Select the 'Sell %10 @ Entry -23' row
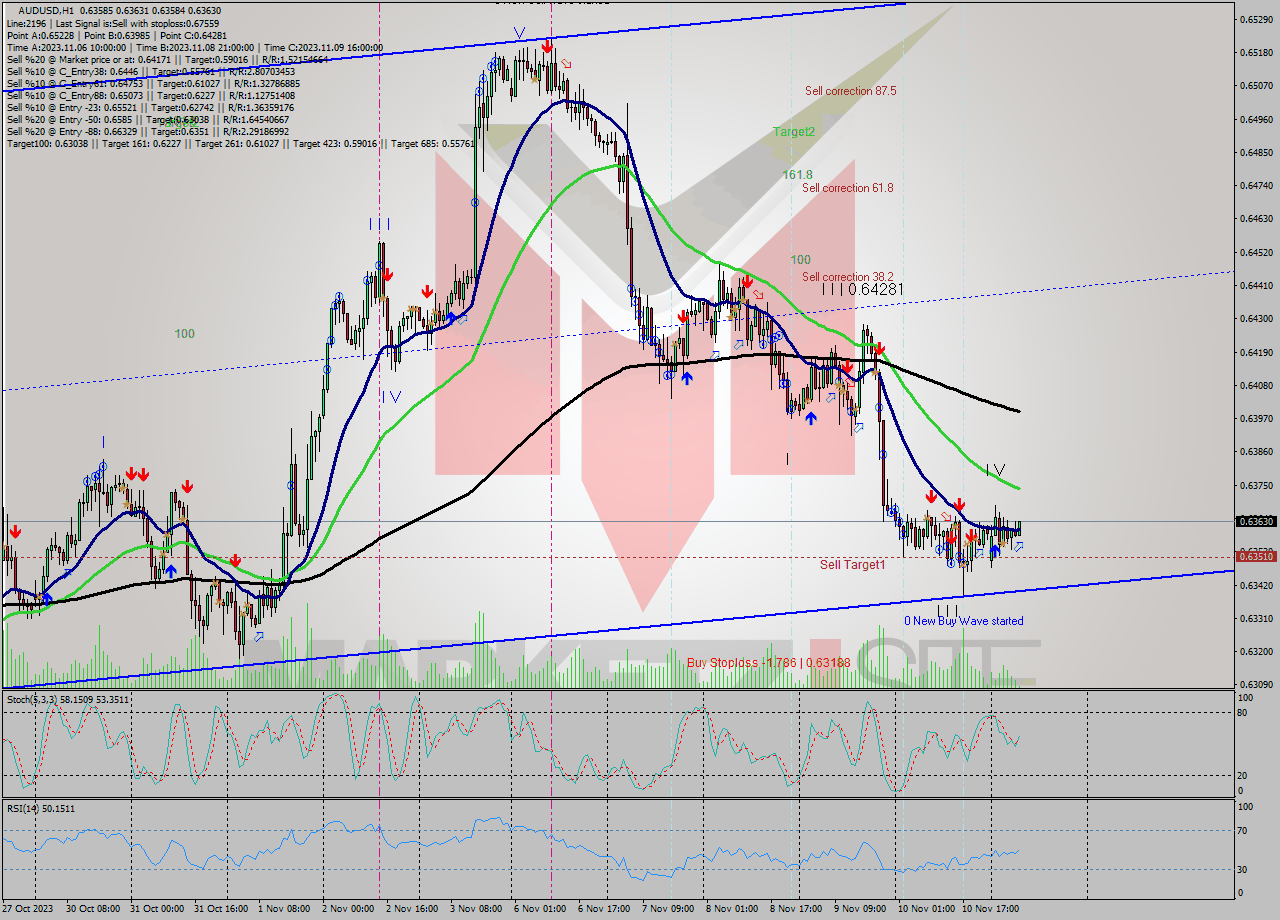 pyautogui.click(x=150, y=107)
